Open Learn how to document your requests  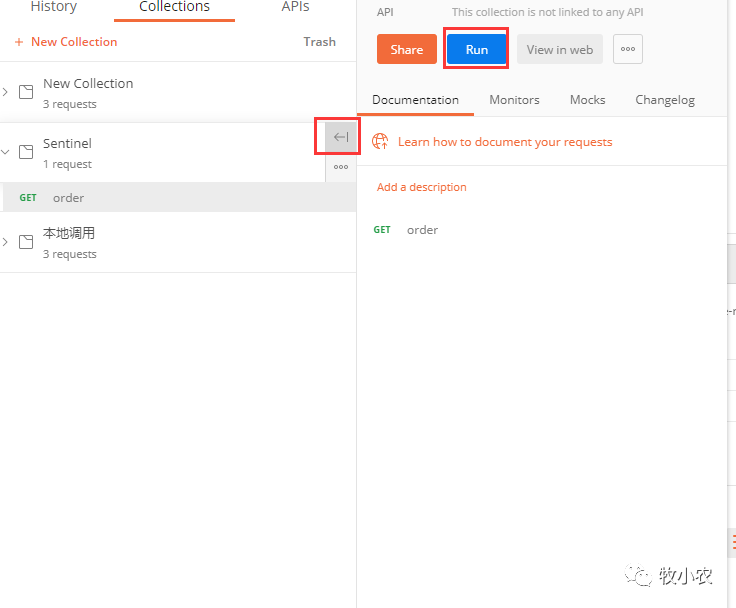pyautogui.click(x=505, y=142)
